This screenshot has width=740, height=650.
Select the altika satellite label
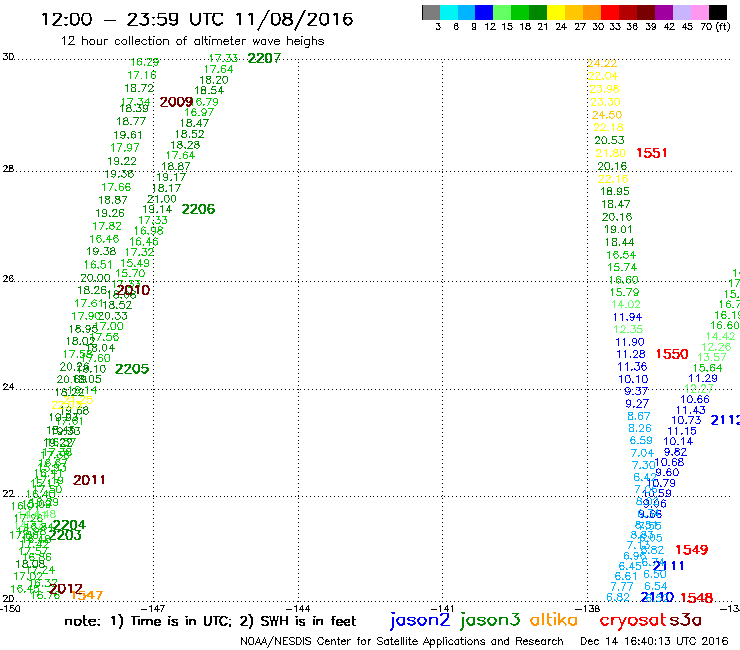pos(554,619)
